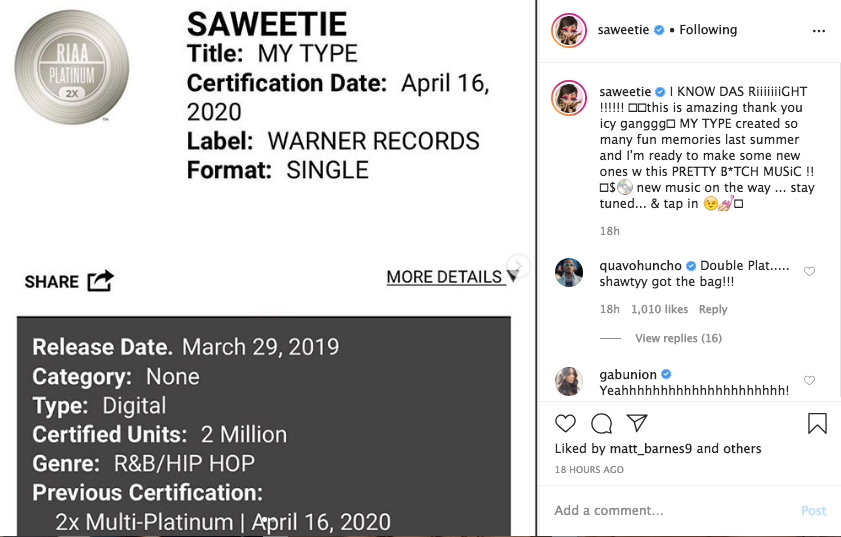Open comment bubble icon below post

601,423
